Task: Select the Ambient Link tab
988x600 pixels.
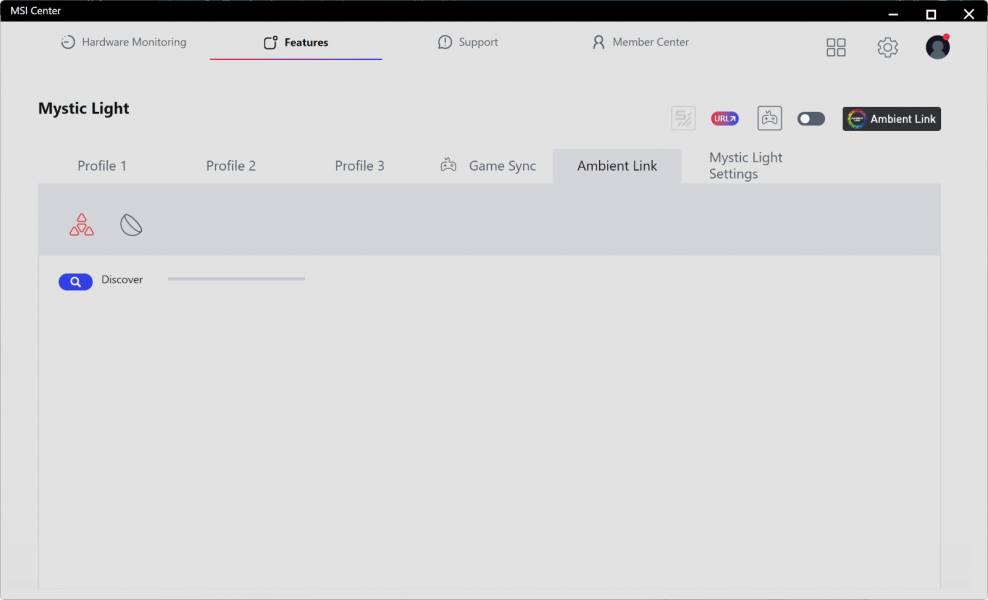Action: (617, 166)
